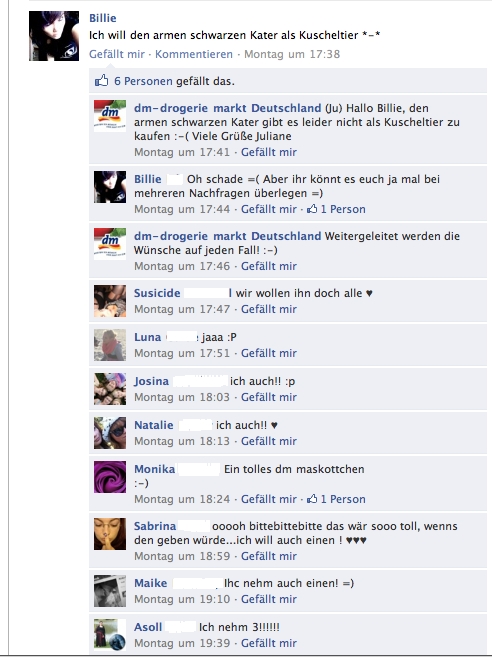This screenshot has height=657, width=492.
Task: Show the 6 Personen who like this
Action: click(x=143, y=81)
